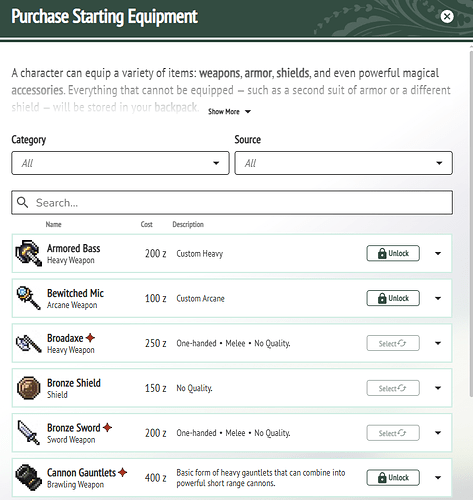Open the Category dropdown

tap(120, 163)
